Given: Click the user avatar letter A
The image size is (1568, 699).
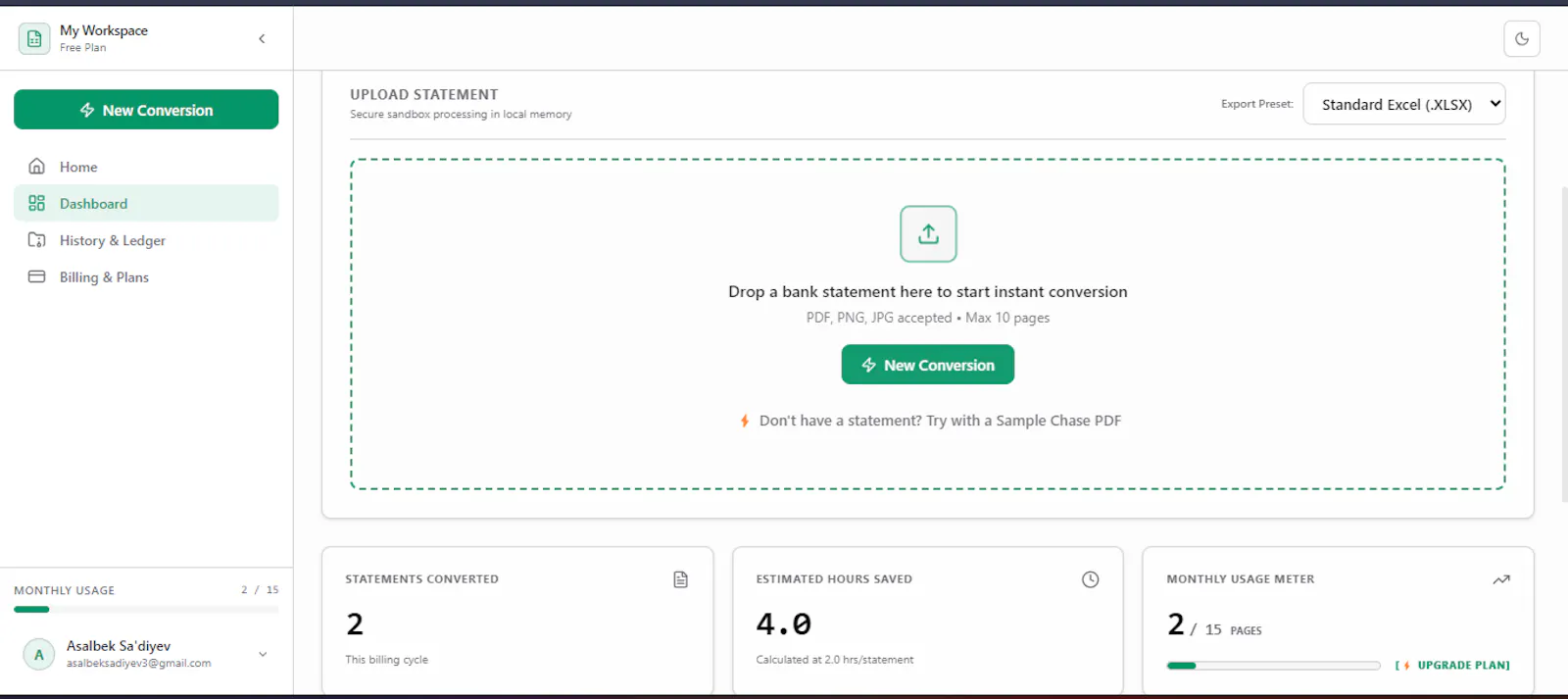Looking at the screenshot, I should 39,654.
